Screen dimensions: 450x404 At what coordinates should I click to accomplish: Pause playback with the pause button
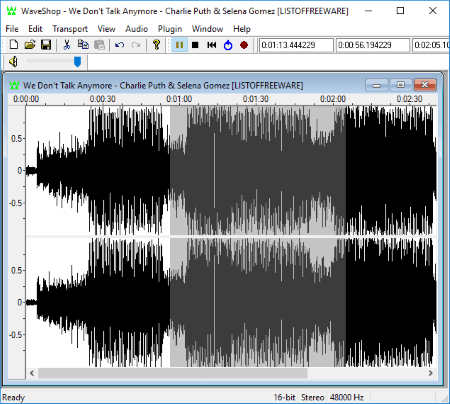tap(179, 45)
